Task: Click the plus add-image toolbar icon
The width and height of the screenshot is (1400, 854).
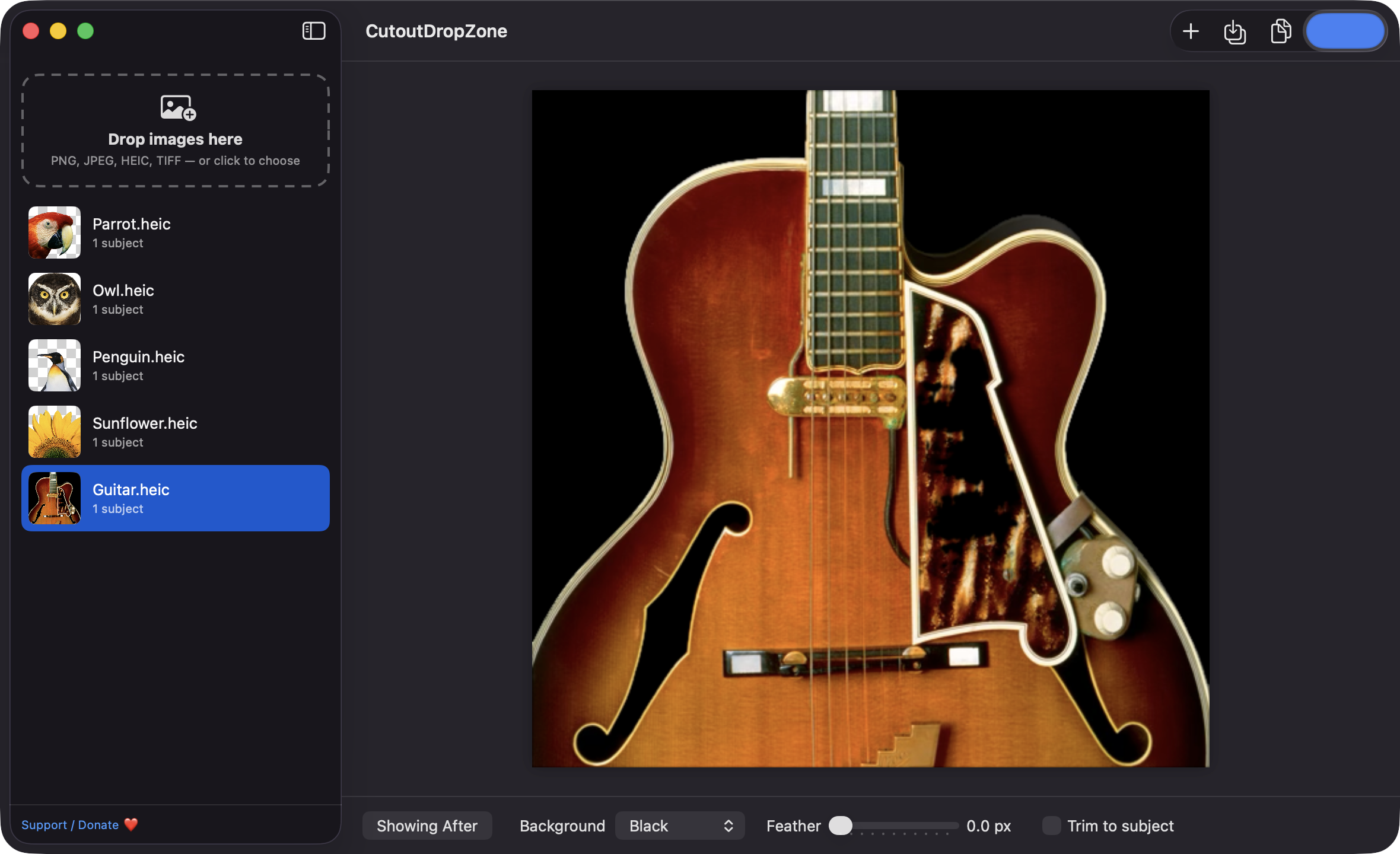Action: coord(1191,31)
